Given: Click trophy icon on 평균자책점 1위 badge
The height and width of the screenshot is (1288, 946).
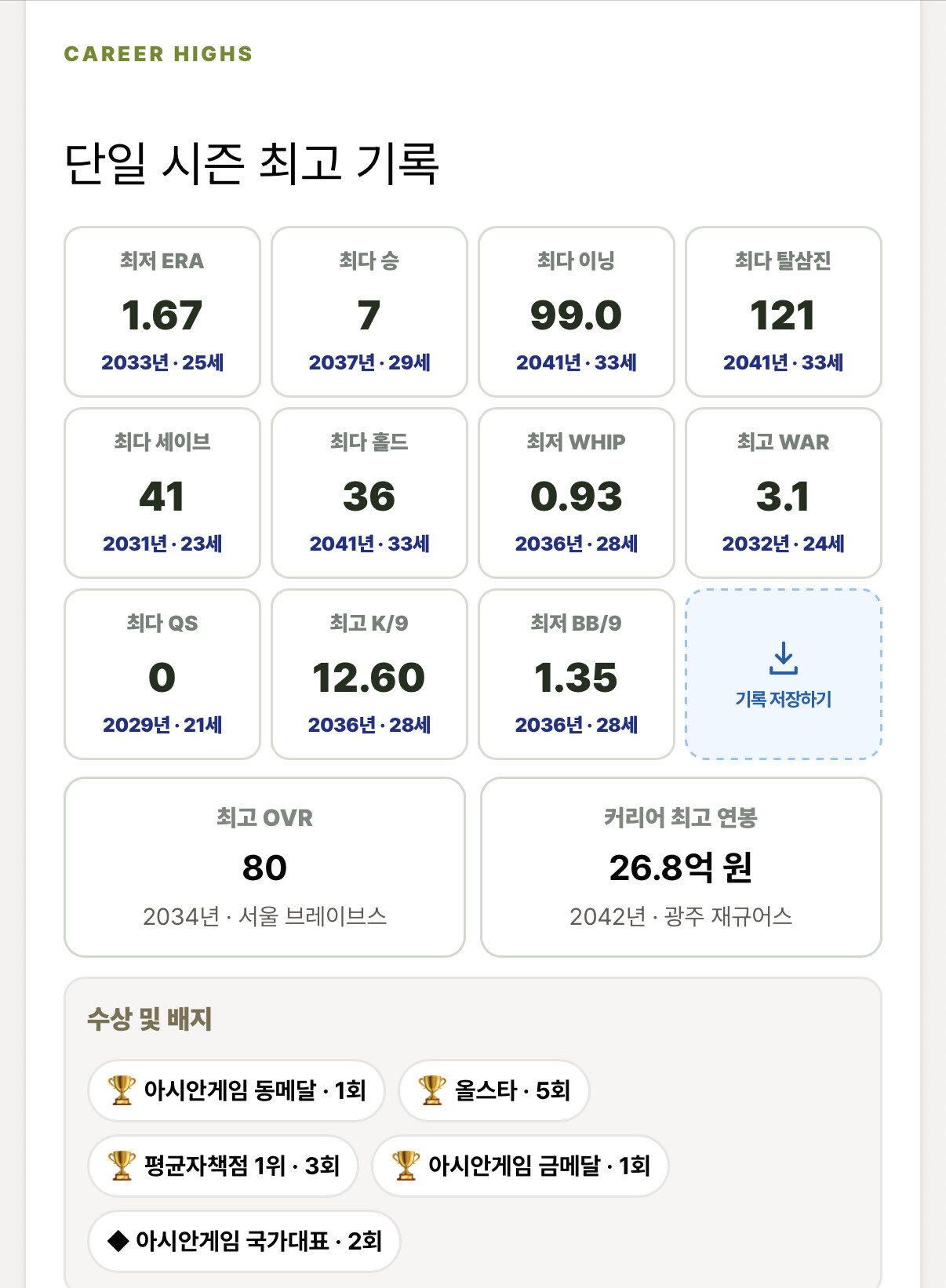Looking at the screenshot, I should tap(122, 1166).
